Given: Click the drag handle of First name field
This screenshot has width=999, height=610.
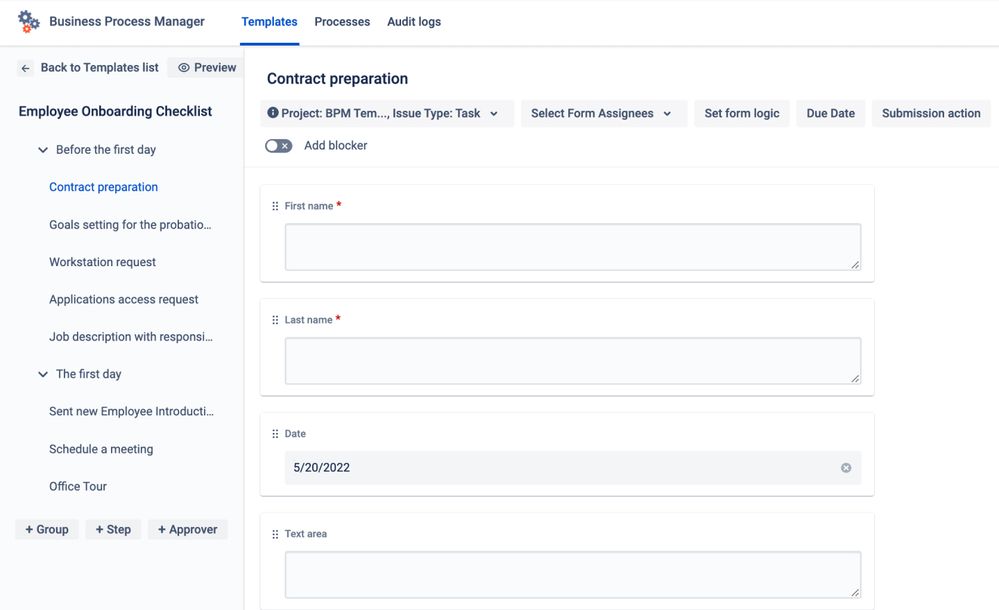Looking at the screenshot, I should point(275,206).
